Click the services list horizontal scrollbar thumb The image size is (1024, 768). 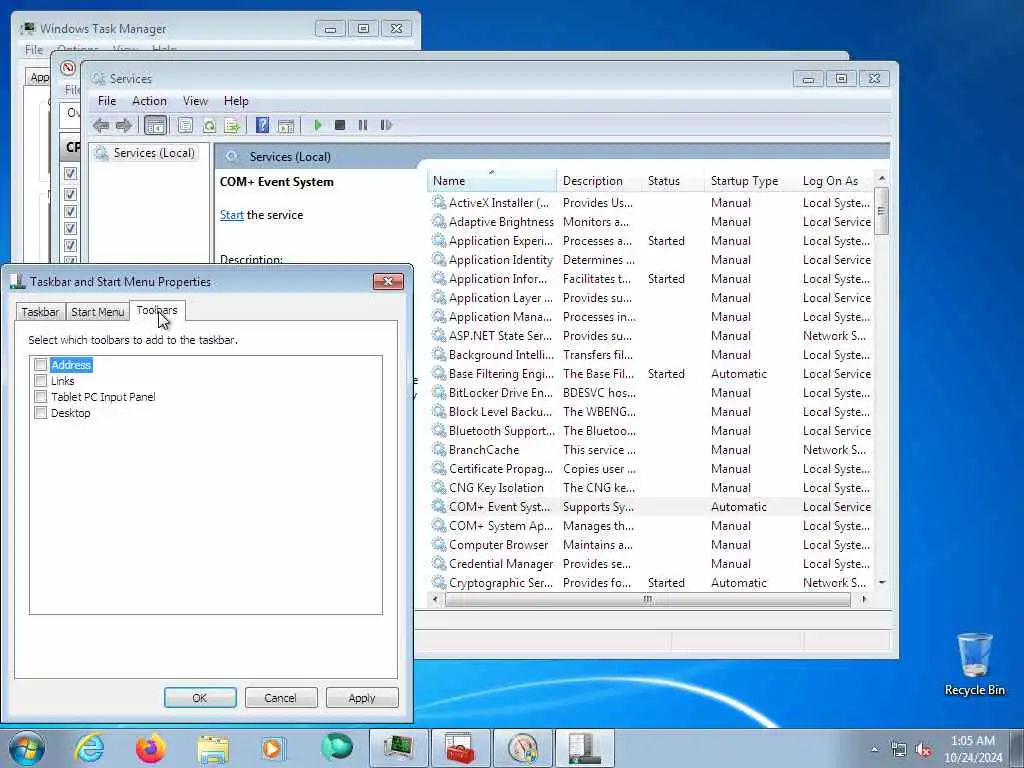[647, 599]
